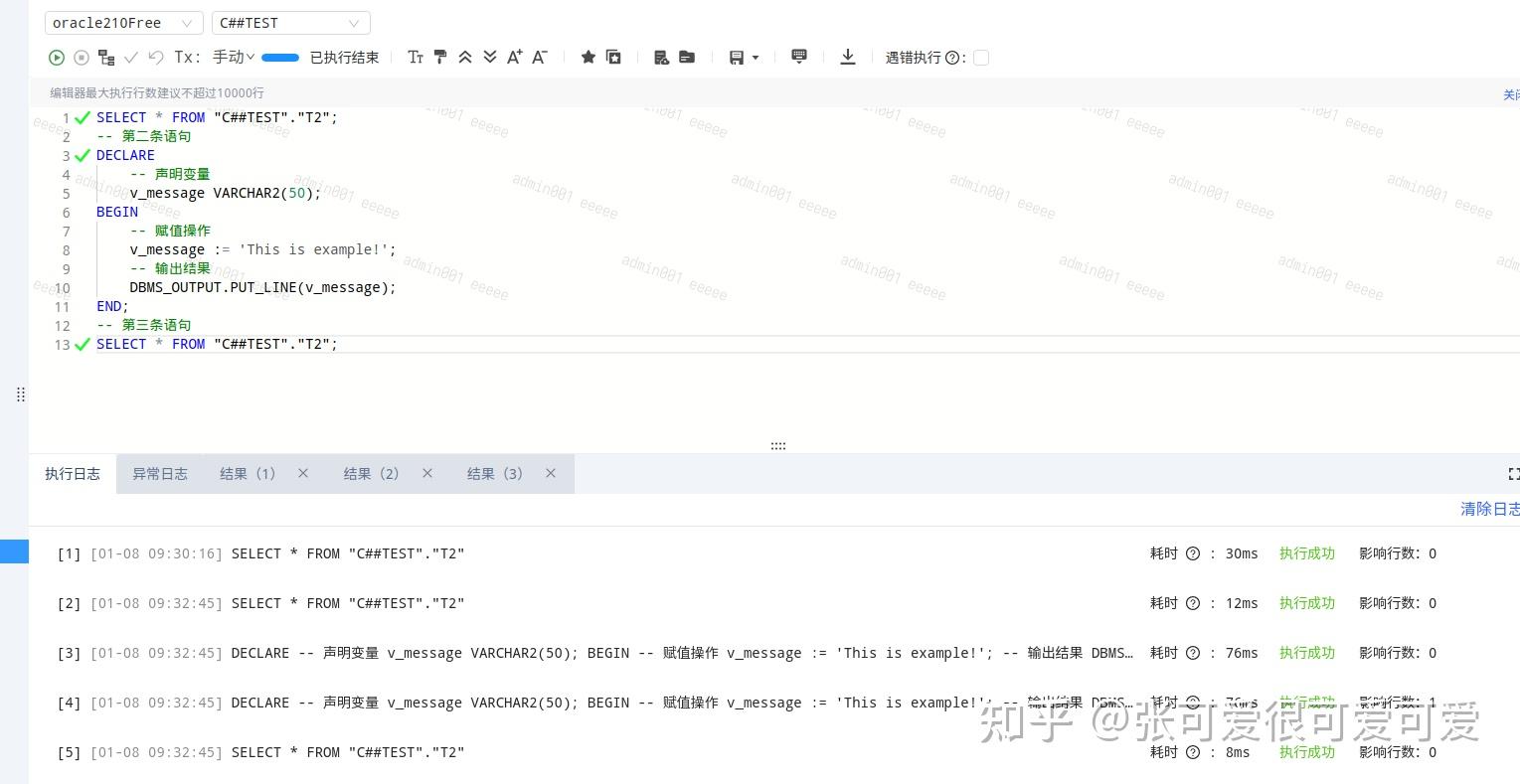The image size is (1520, 784).
Task: Stop the current execution
Action: pos(82,58)
